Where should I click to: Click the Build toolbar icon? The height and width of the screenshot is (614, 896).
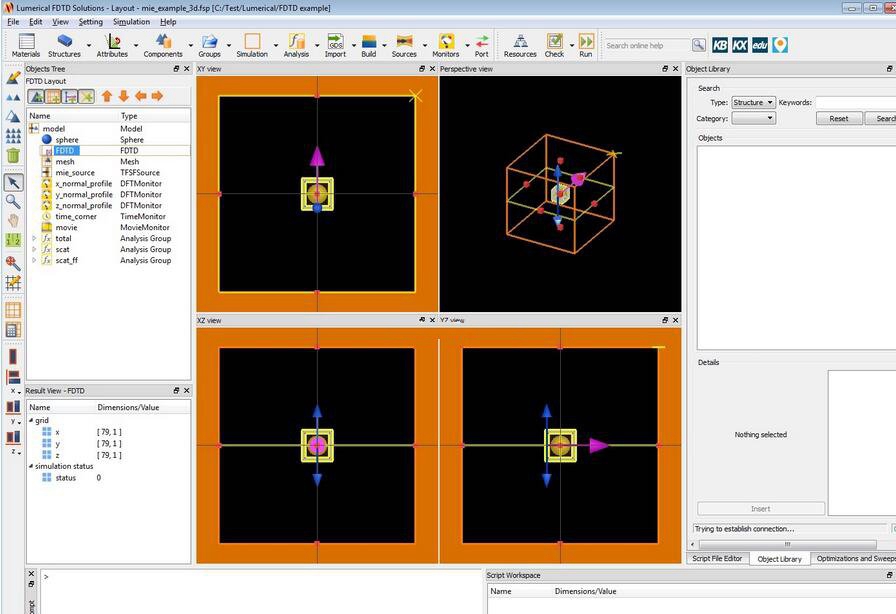(x=369, y=45)
